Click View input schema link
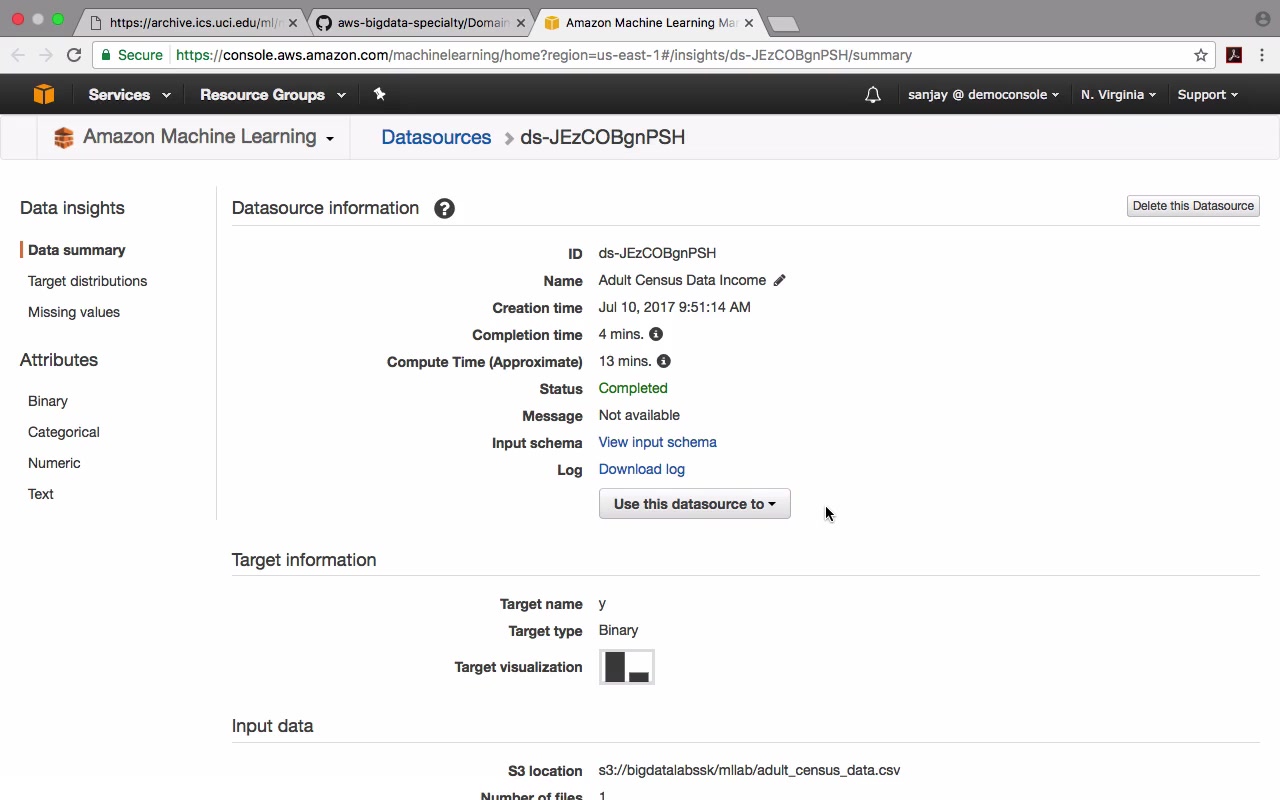 pyautogui.click(x=657, y=442)
